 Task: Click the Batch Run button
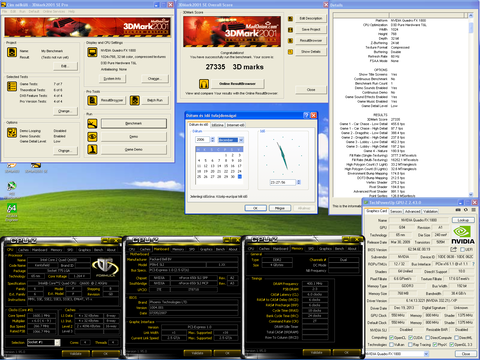(155, 100)
